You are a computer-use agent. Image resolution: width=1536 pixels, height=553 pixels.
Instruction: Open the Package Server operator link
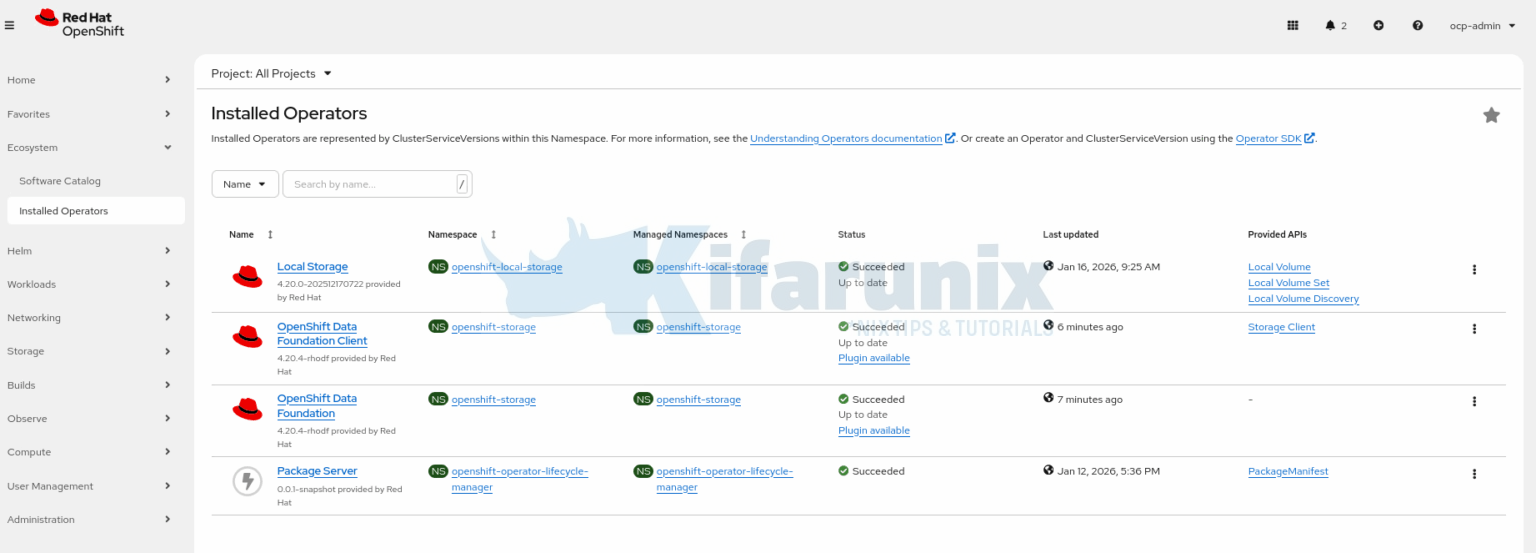317,471
